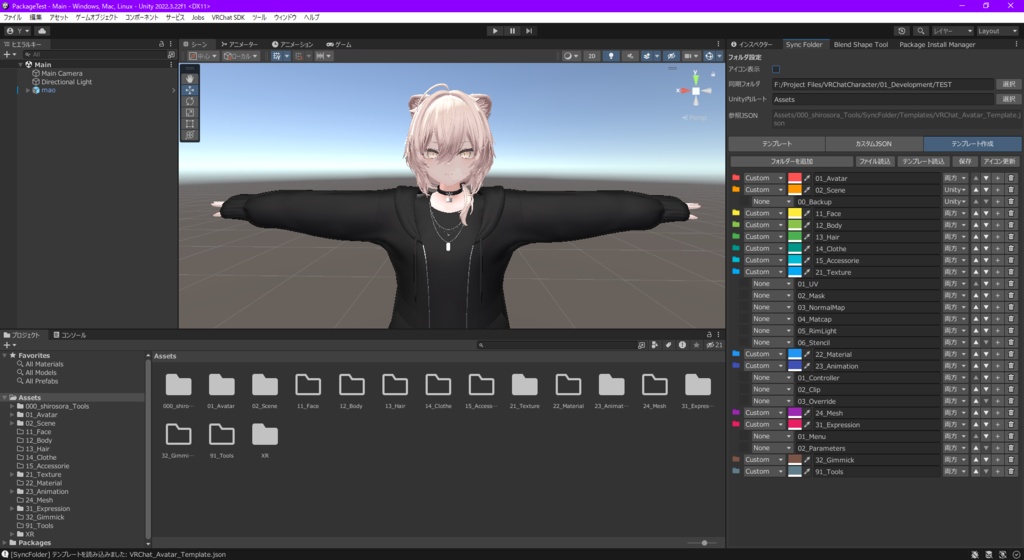Open Custom icon dropdown for 02_Scene

click(763, 190)
